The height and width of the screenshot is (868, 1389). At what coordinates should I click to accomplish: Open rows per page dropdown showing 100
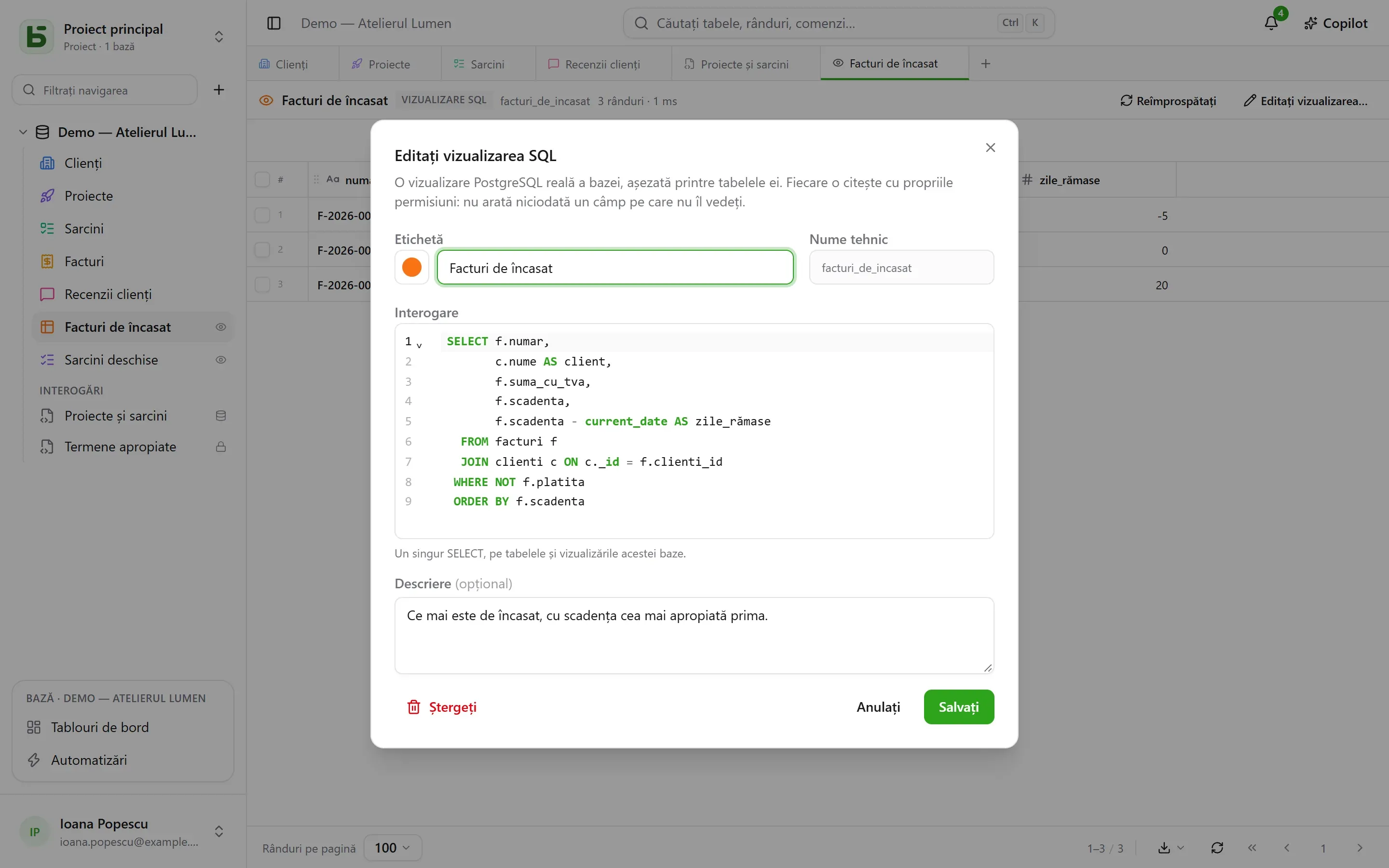tap(393, 848)
